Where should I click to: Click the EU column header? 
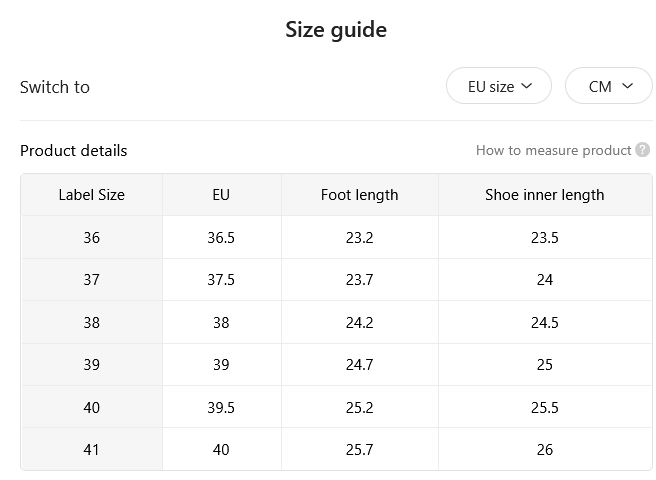click(221, 195)
